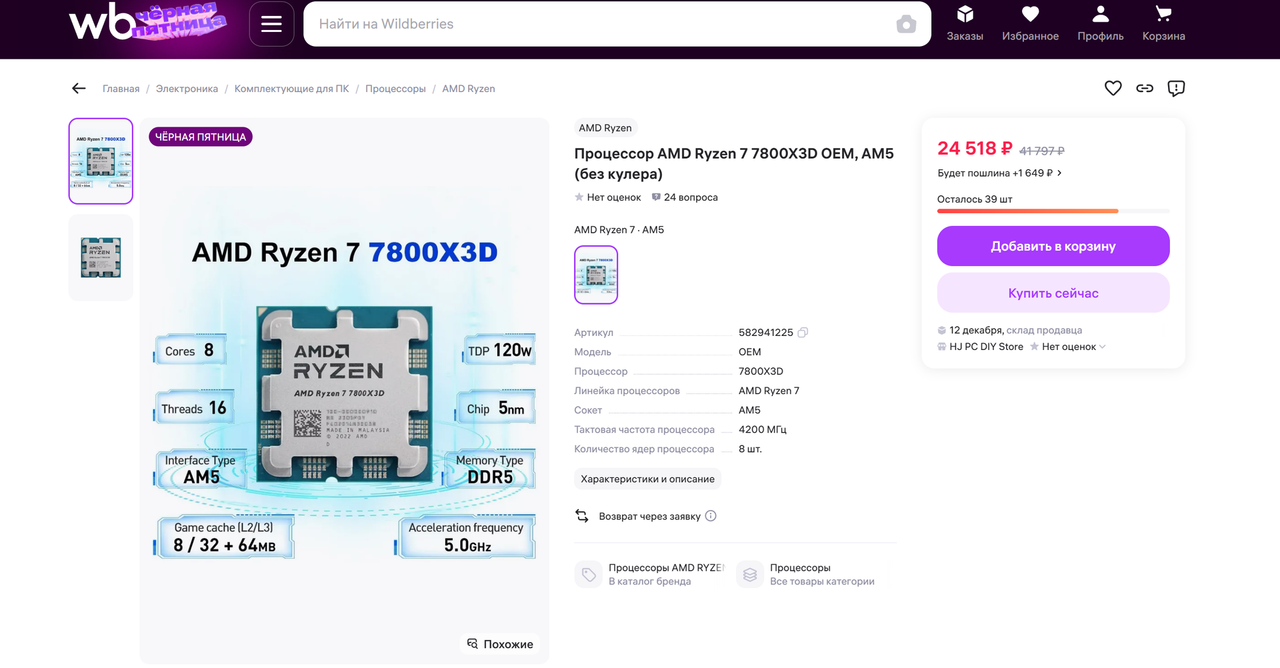Go to Процессоры breadcrumb
Screen dimensions: 1280x668
pyautogui.click(x=395, y=89)
